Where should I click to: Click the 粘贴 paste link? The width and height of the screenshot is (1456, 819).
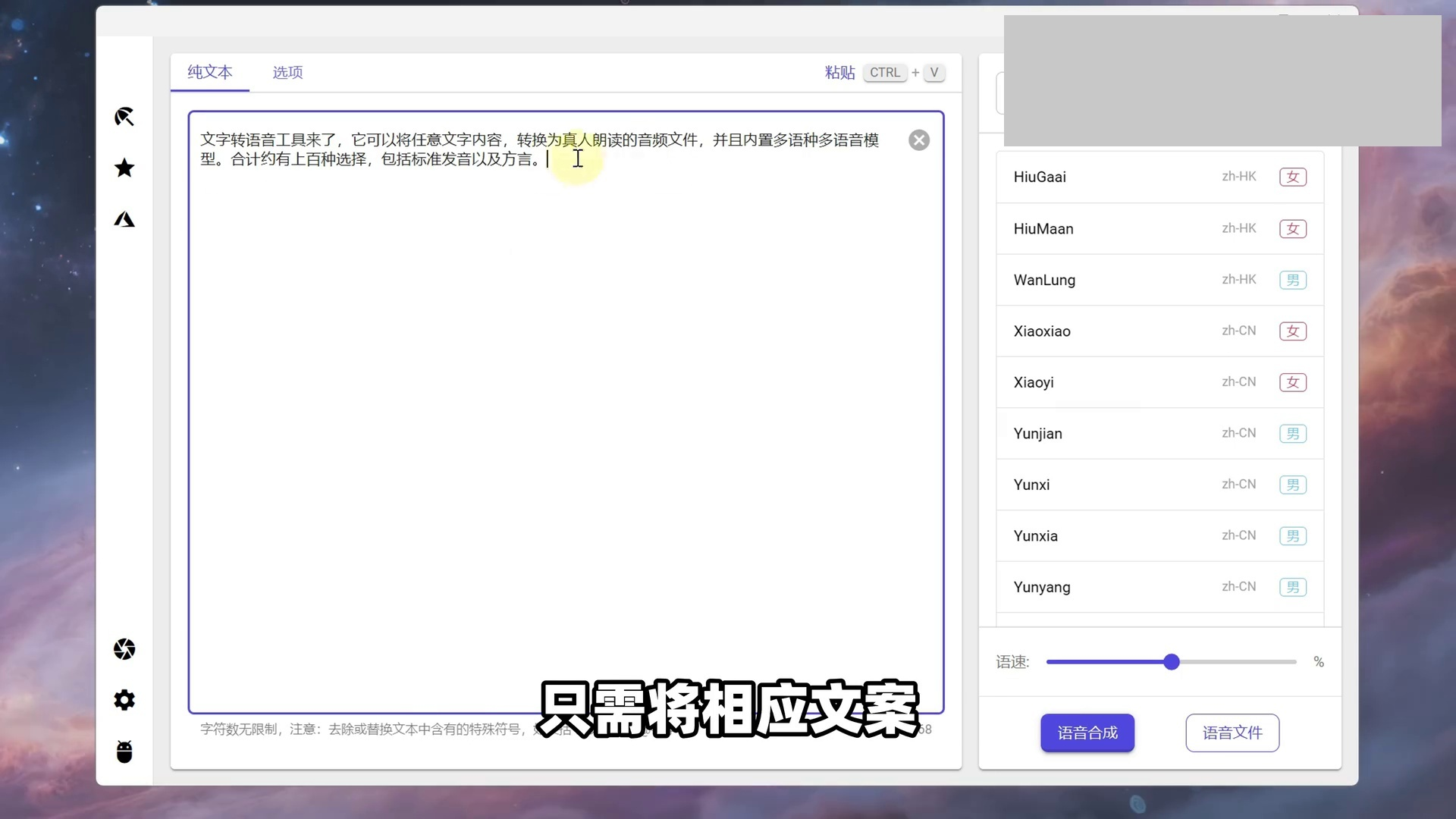coord(839,72)
